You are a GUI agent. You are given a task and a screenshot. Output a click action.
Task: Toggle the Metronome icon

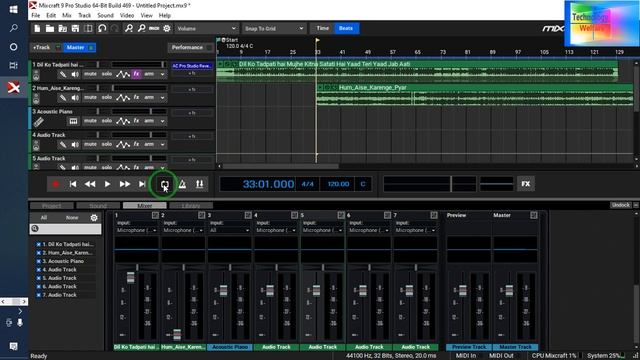click(182, 184)
